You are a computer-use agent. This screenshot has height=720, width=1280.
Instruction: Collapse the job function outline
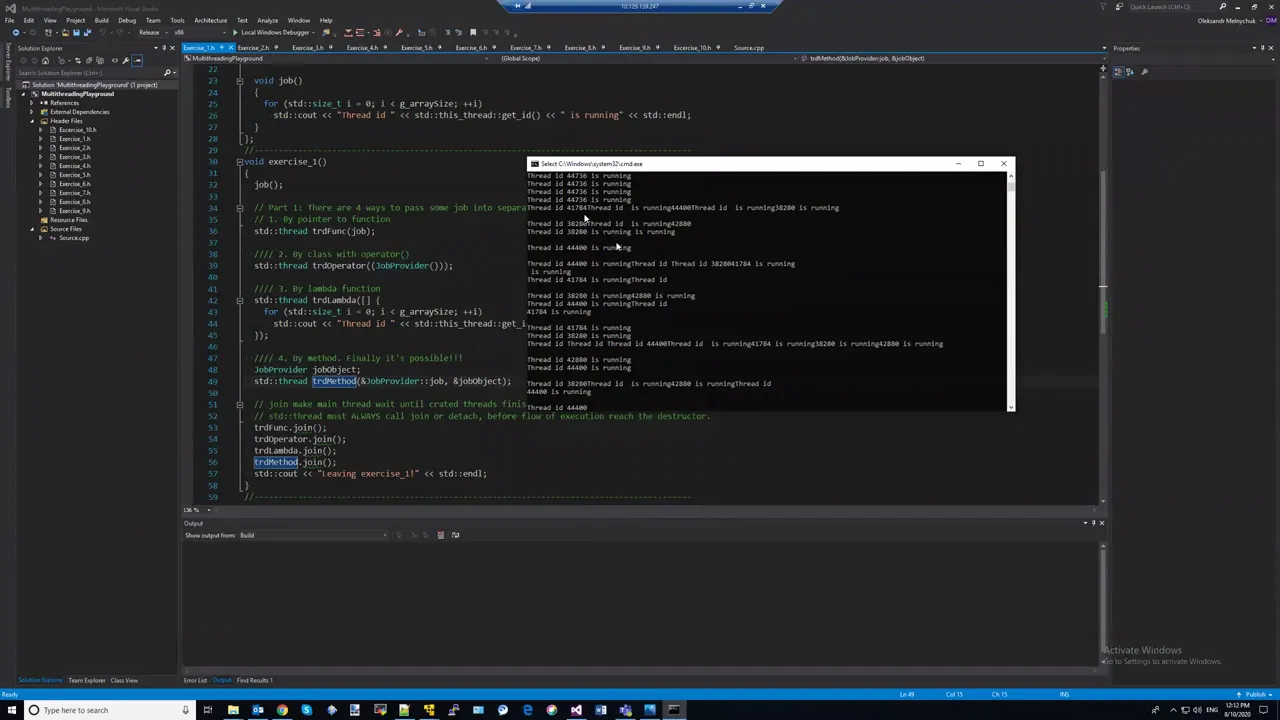click(239, 81)
